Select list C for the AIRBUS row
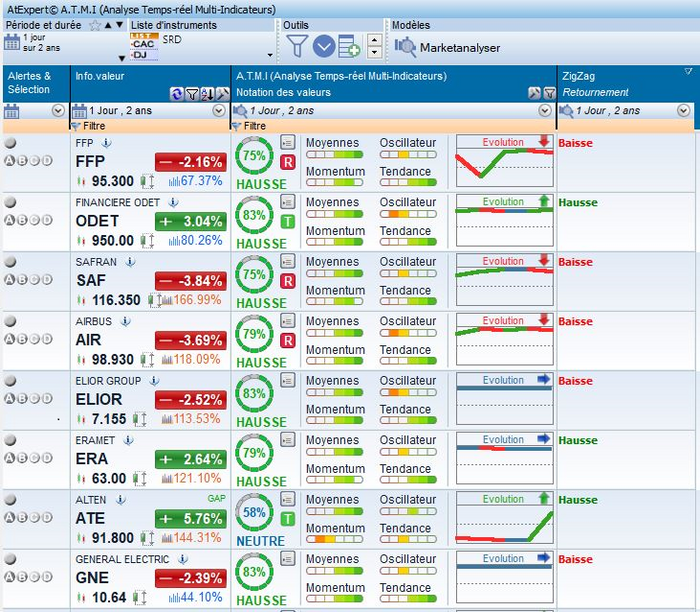Viewport: 700px width, 612px height. tap(34, 339)
